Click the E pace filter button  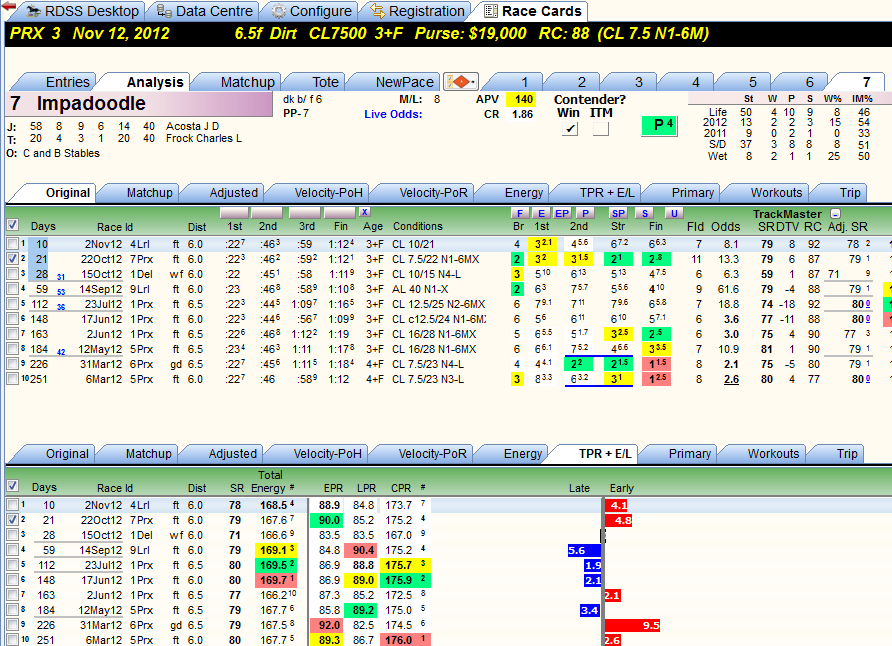click(541, 213)
